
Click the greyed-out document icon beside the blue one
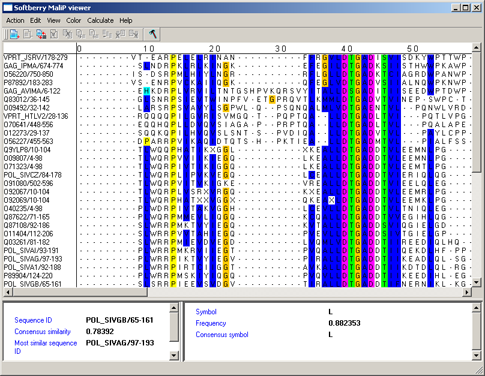pos(28,34)
